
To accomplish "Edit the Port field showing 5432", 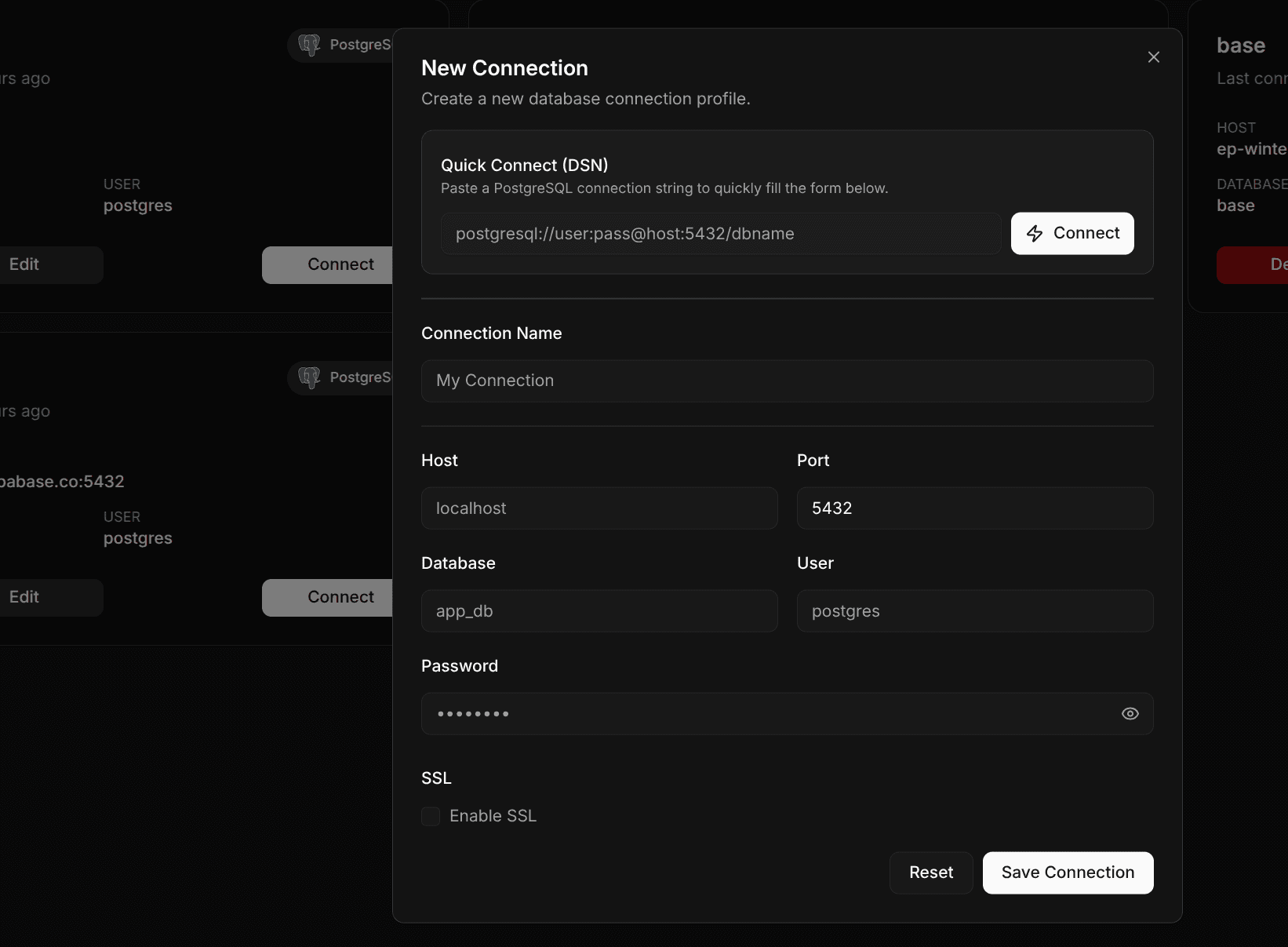I will [x=974, y=508].
